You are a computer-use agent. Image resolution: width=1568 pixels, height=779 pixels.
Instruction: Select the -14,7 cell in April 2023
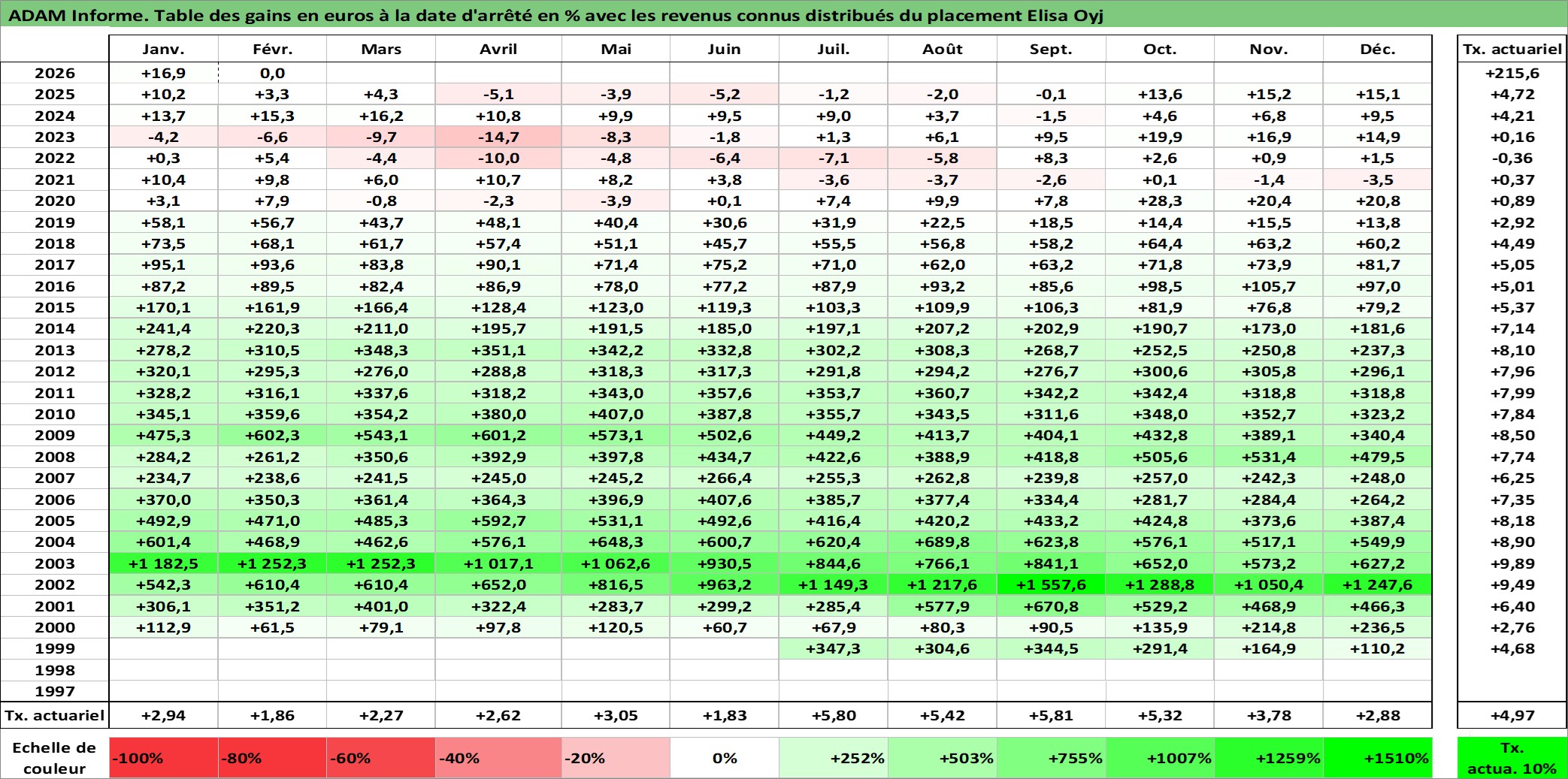pos(498,137)
